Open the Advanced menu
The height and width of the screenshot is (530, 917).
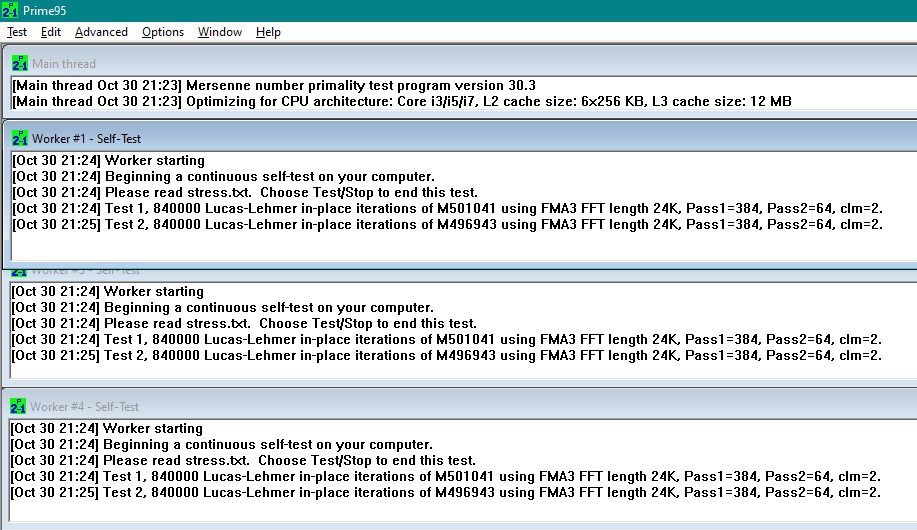tap(101, 32)
